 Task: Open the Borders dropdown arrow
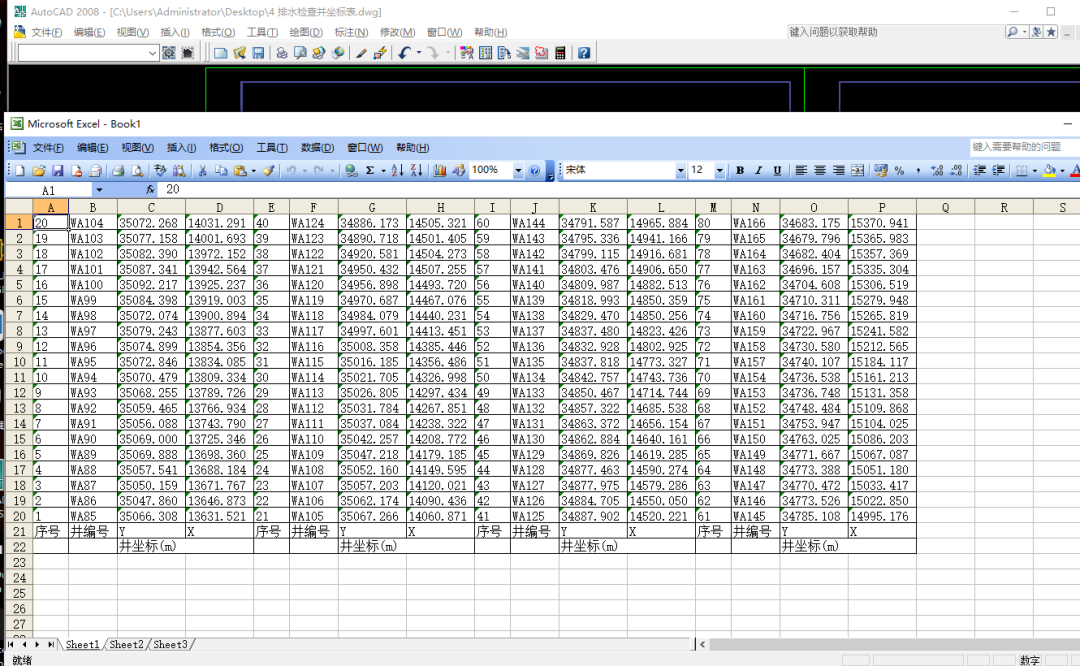point(1035,171)
